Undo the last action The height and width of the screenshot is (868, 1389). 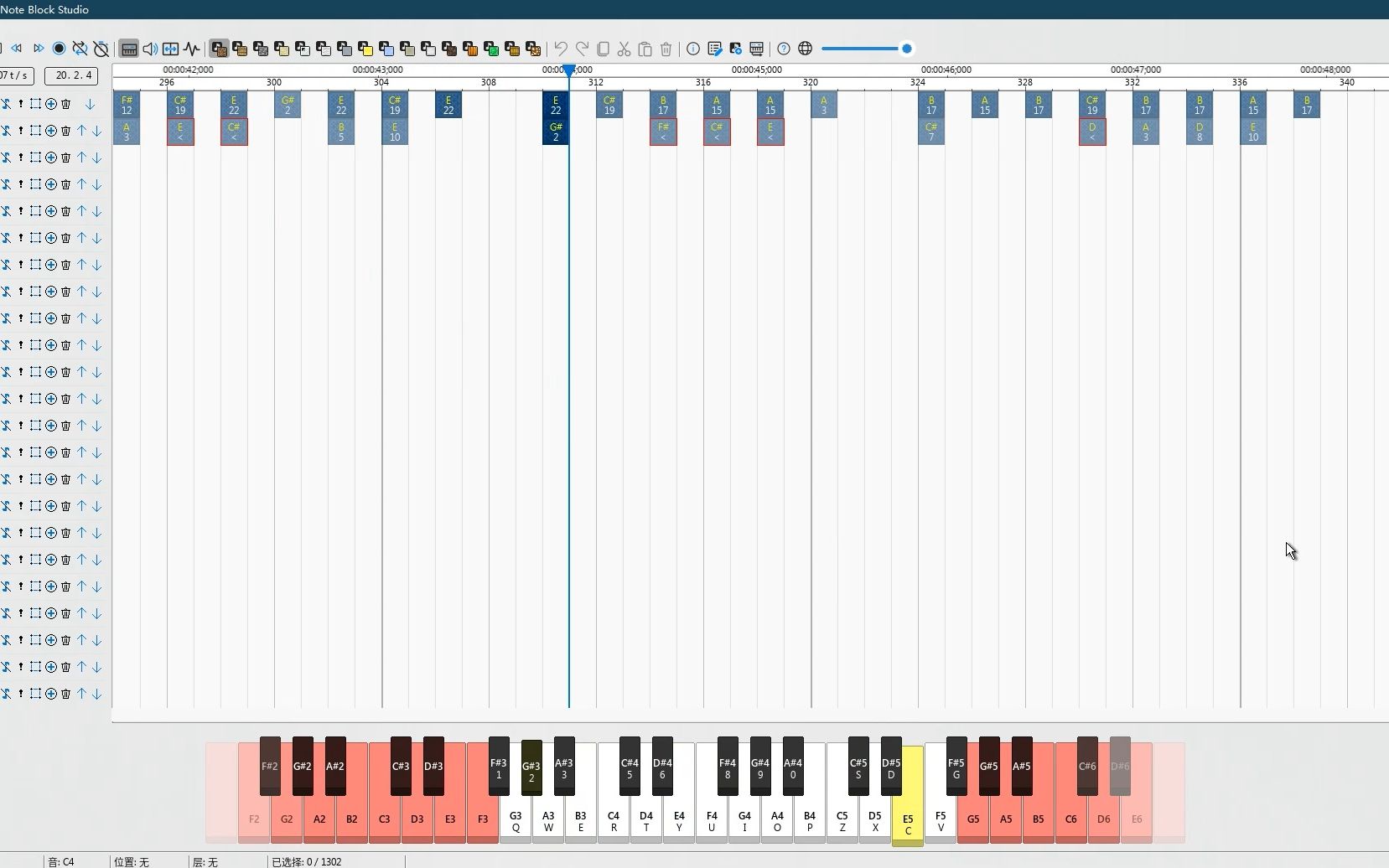pyautogui.click(x=561, y=49)
